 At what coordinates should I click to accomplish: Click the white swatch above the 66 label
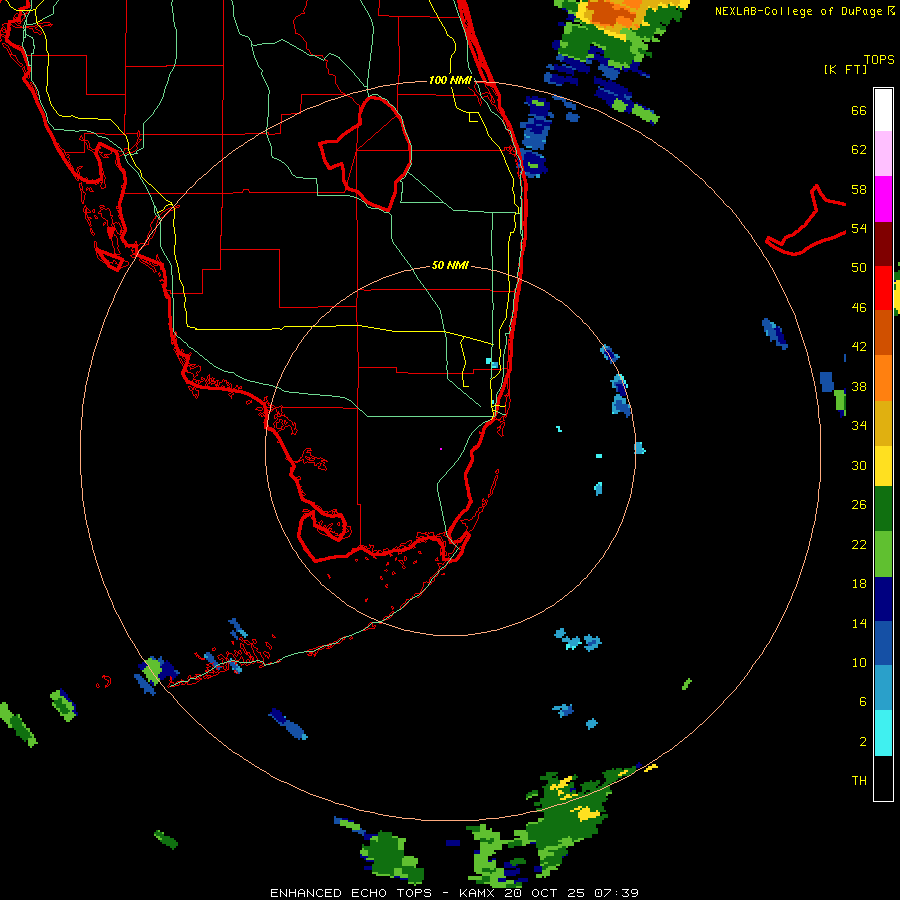883,110
